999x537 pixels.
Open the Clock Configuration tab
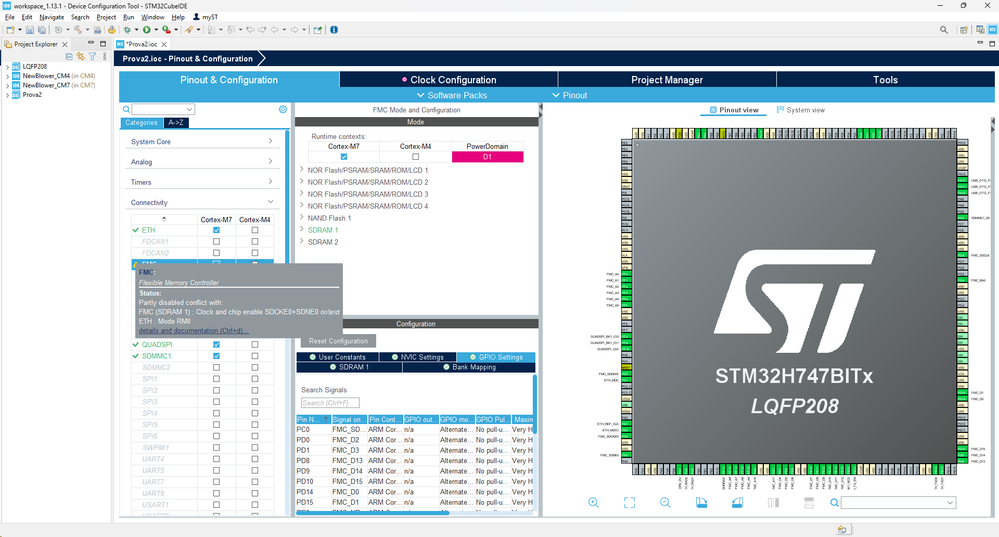coord(449,80)
